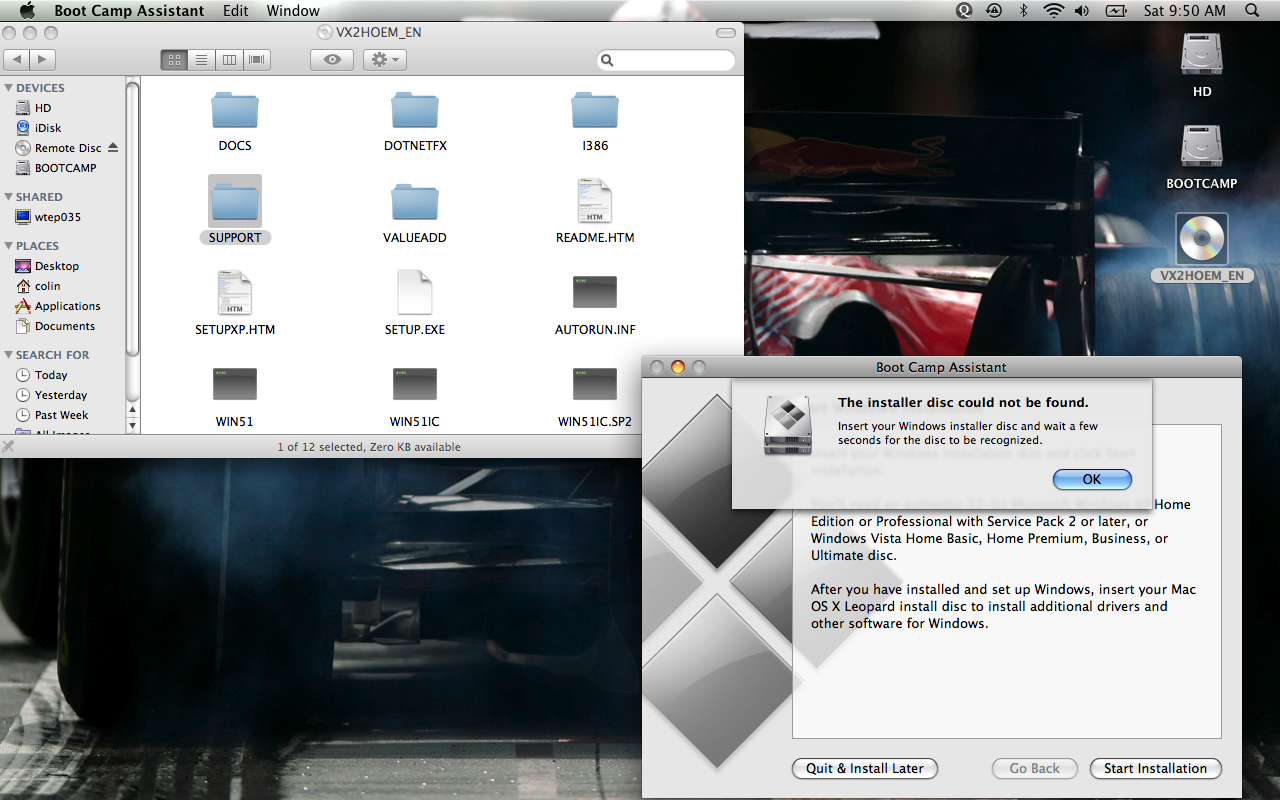Go back in Finder history
1280x800 pixels.
[x=17, y=60]
